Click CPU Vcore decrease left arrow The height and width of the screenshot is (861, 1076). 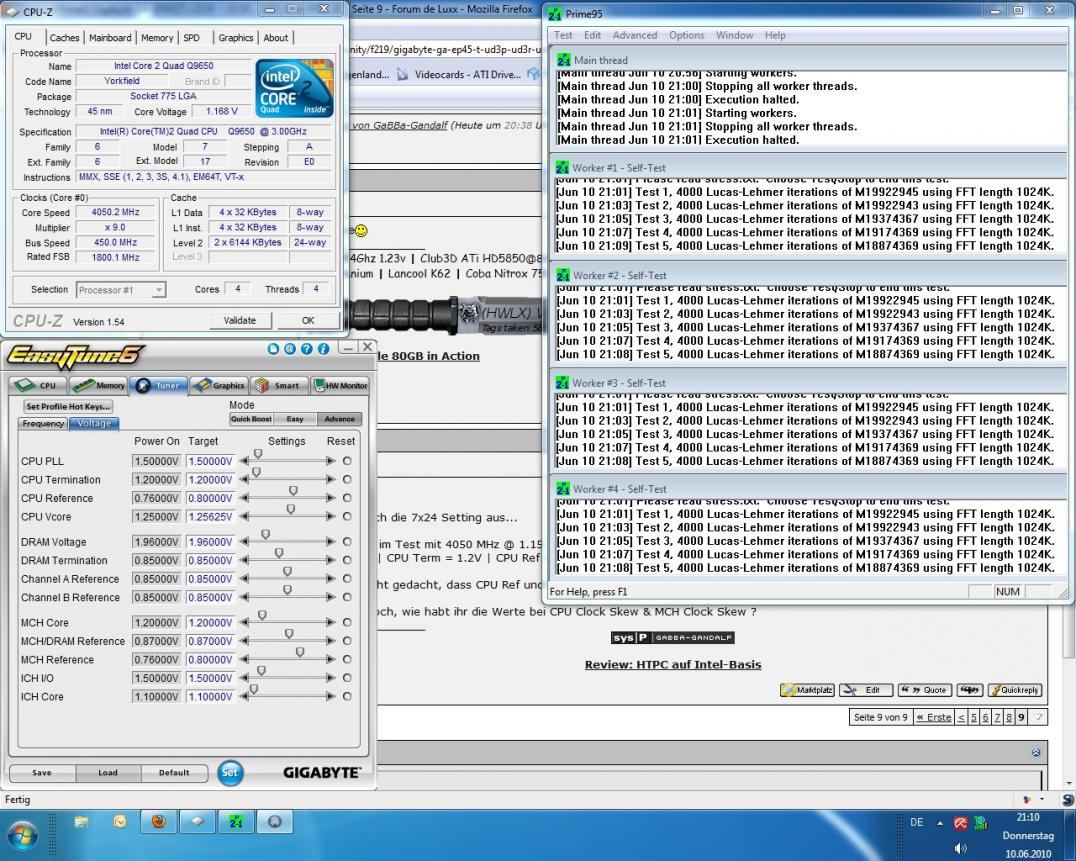tap(244, 517)
